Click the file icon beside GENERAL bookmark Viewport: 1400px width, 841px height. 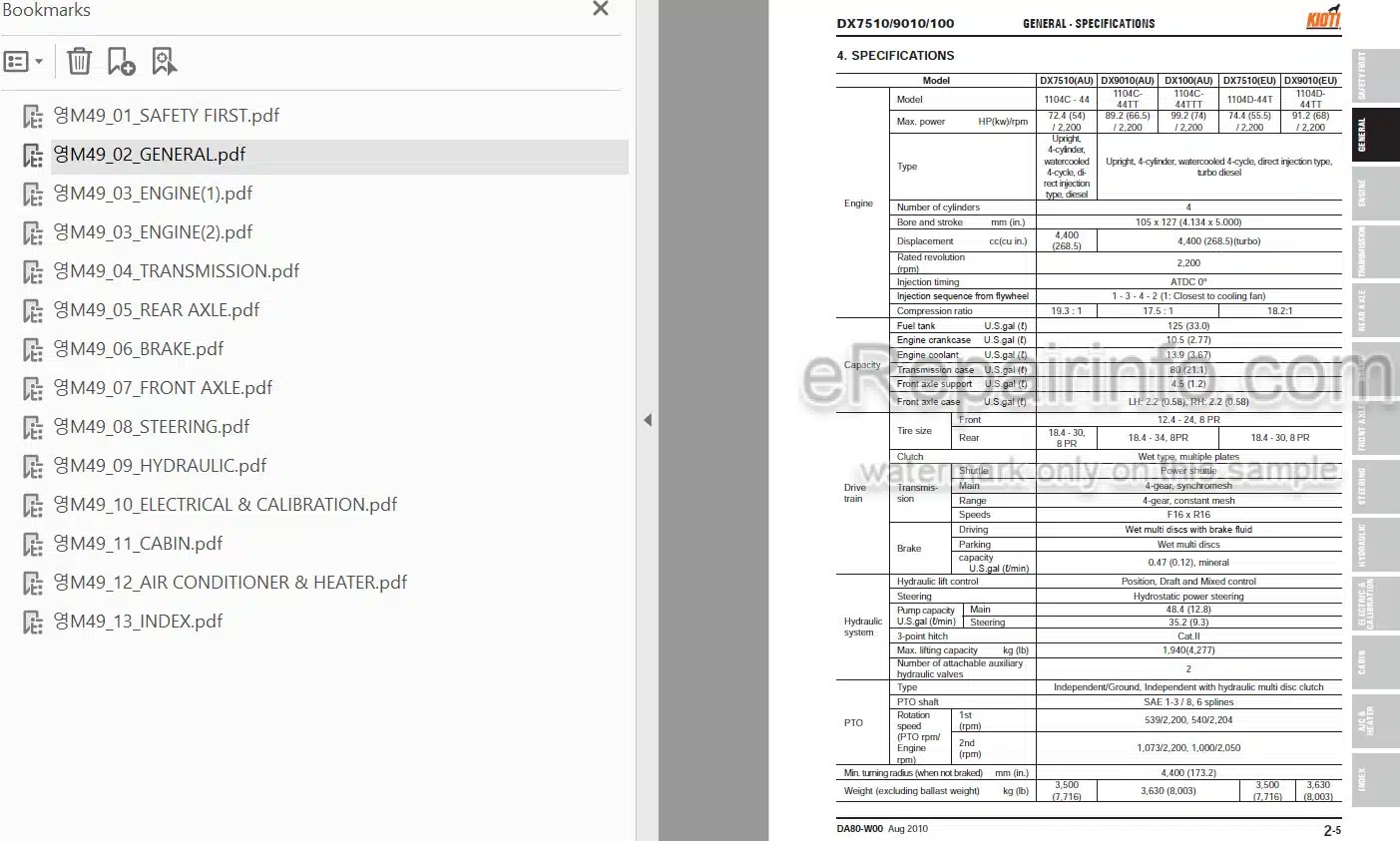33,156
